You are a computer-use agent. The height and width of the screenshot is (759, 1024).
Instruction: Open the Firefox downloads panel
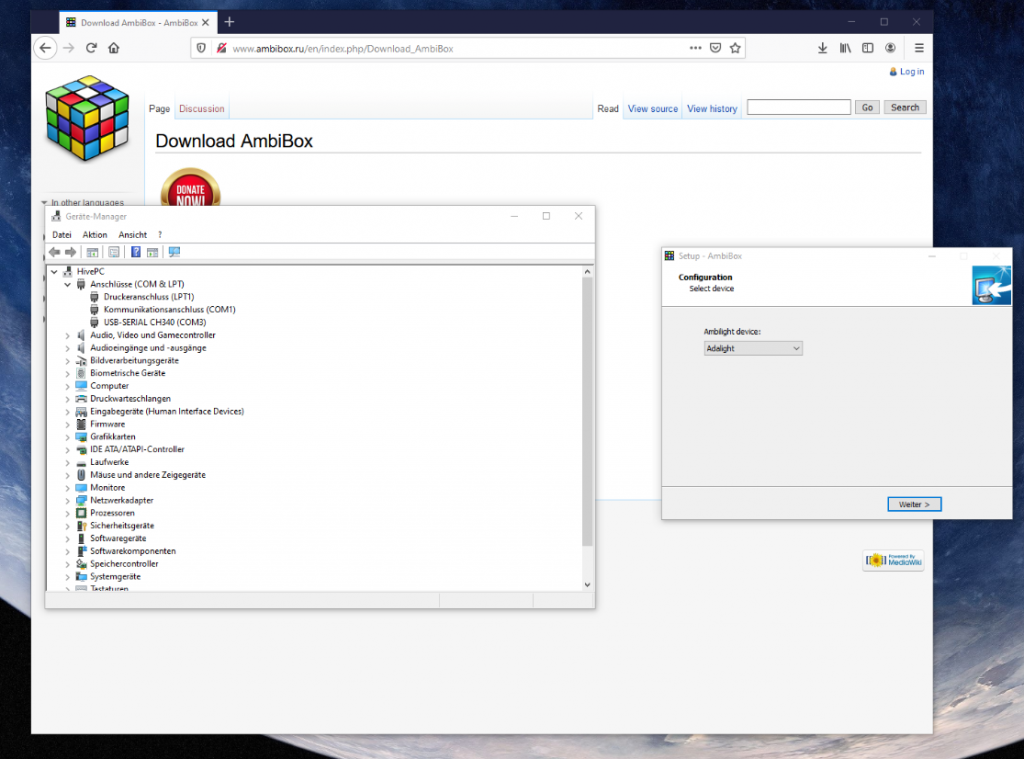[823, 48]
